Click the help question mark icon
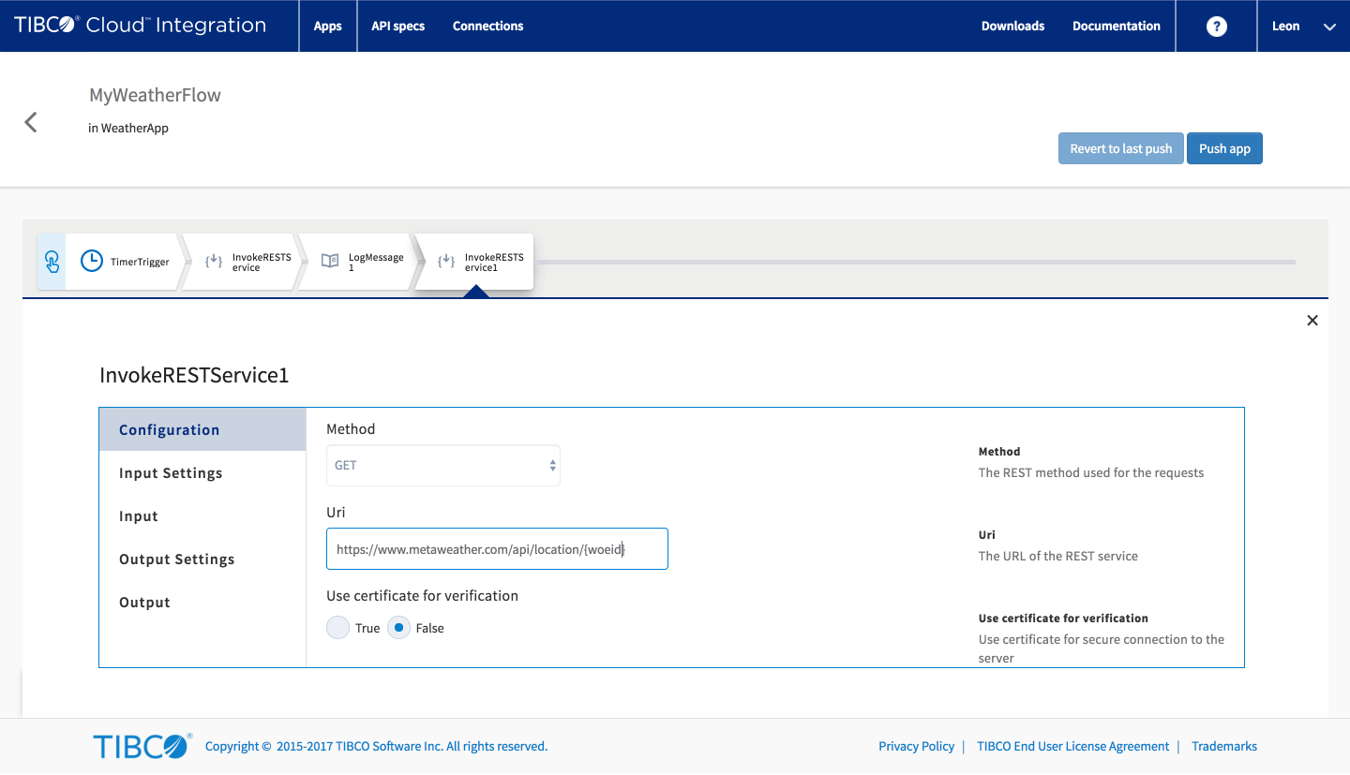 [x=1216, y=26]
